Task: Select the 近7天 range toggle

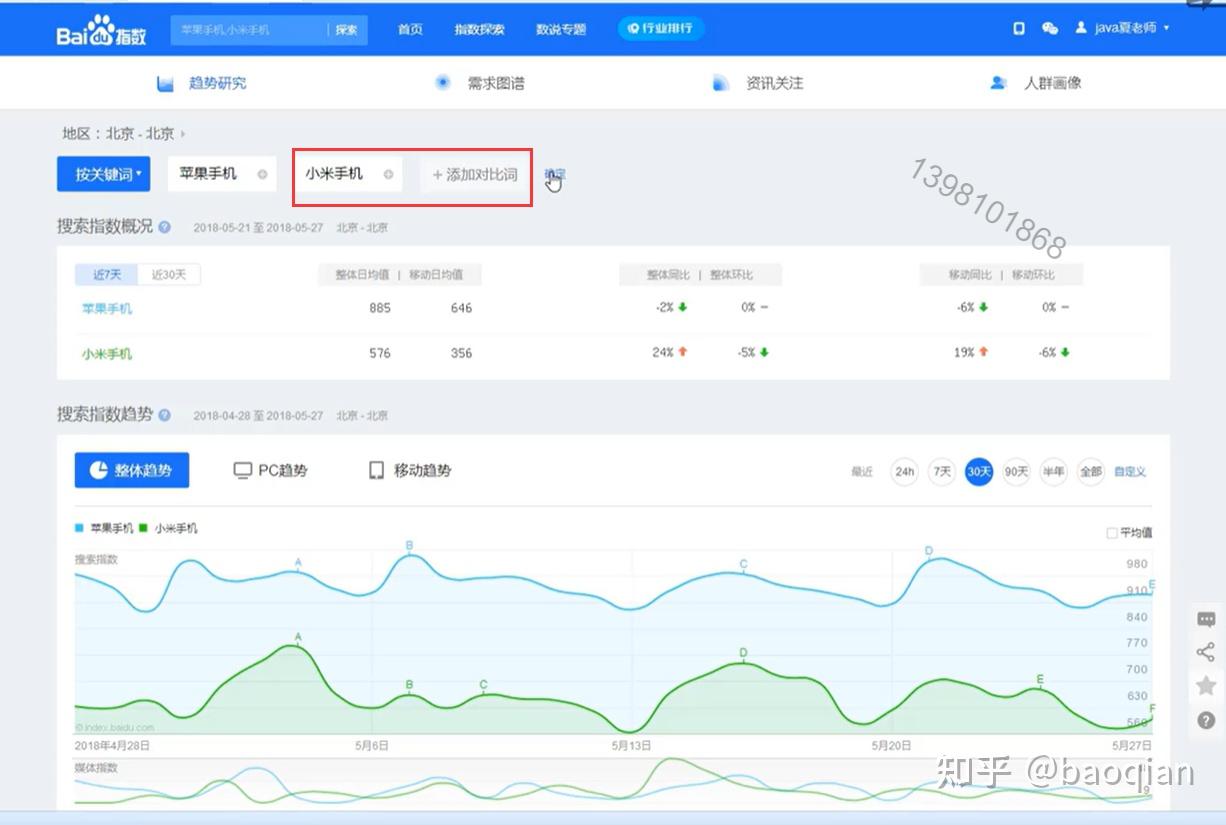Action: [107, 275]
